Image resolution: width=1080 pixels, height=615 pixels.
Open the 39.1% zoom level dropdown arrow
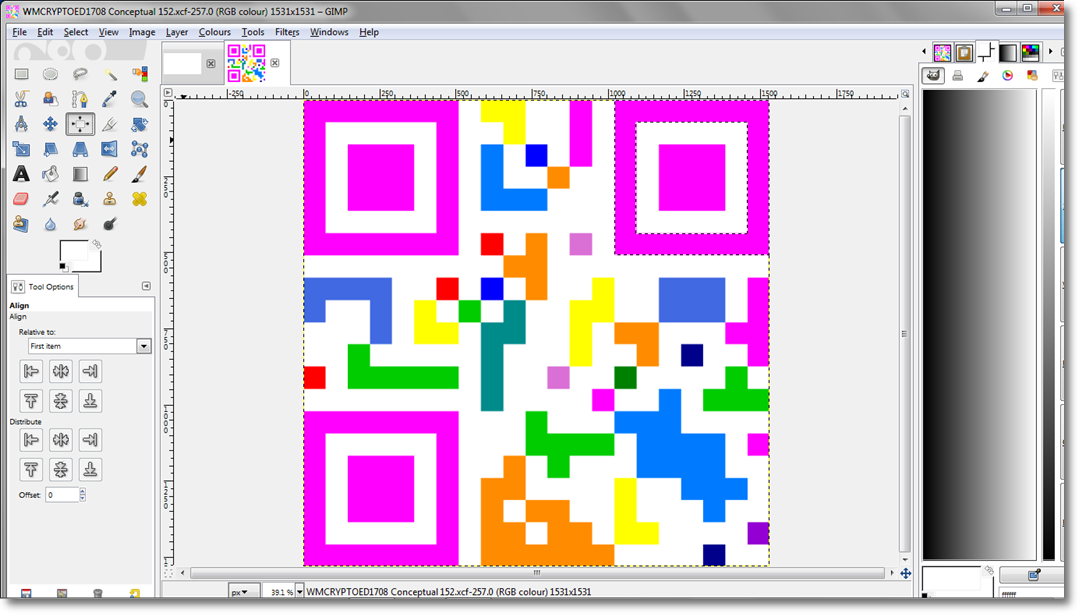pyautogui.click(x=299, y=592)
